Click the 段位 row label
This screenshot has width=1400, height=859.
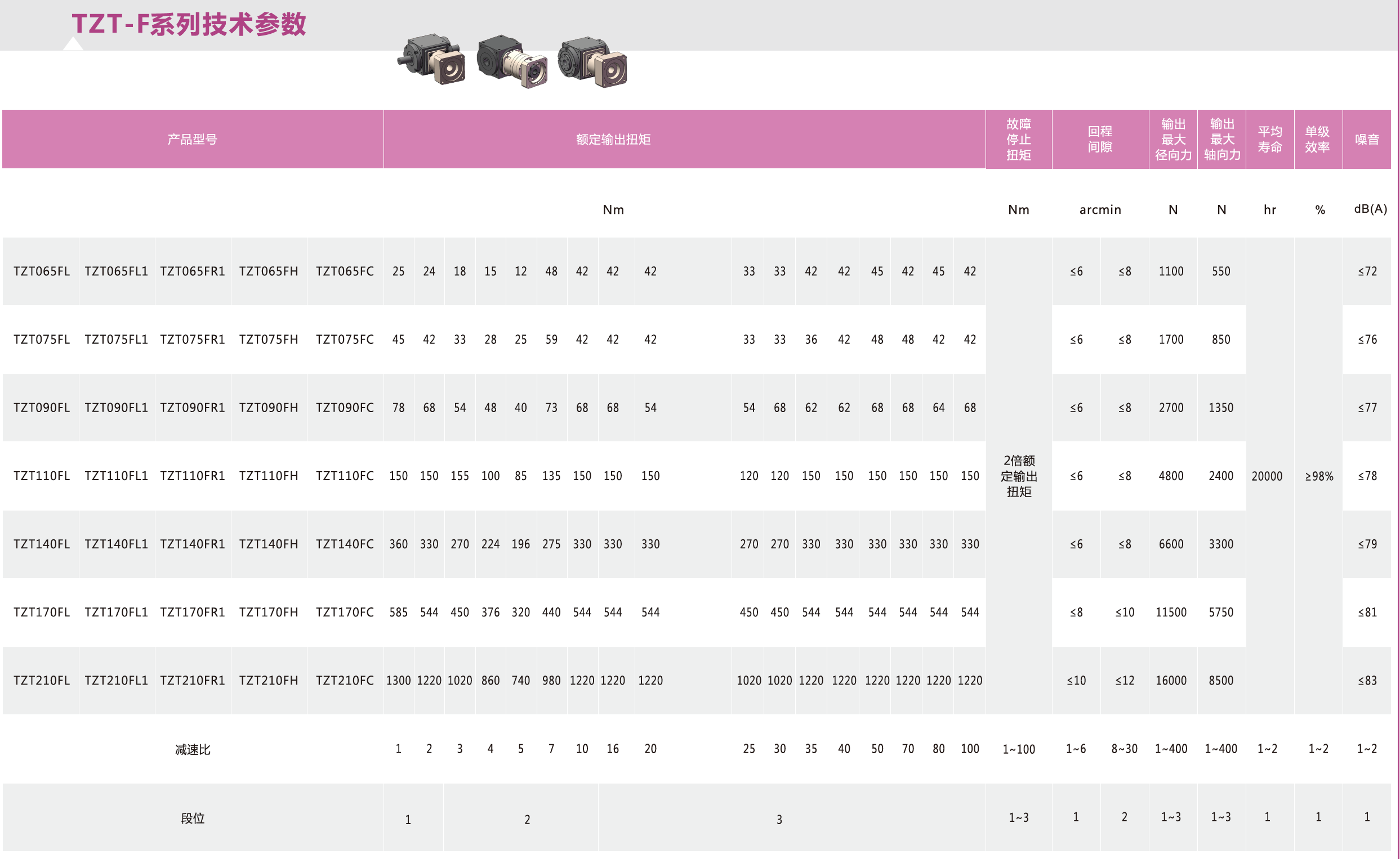click(193, 818)
